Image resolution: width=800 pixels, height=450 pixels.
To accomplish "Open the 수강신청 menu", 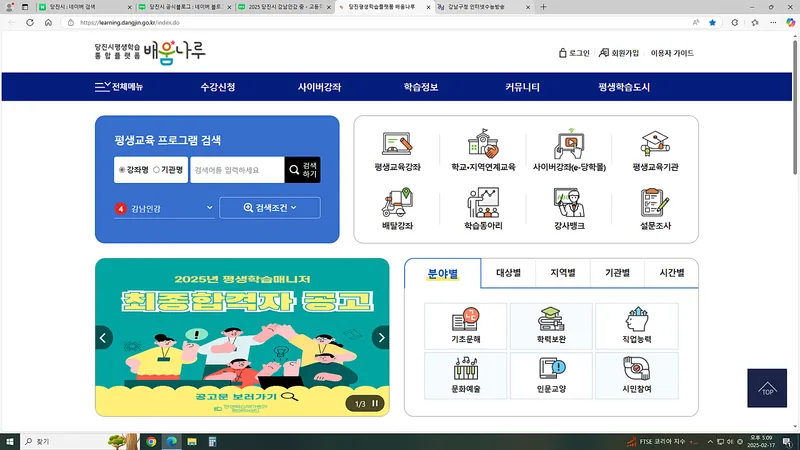I will [x=217, y=87].
